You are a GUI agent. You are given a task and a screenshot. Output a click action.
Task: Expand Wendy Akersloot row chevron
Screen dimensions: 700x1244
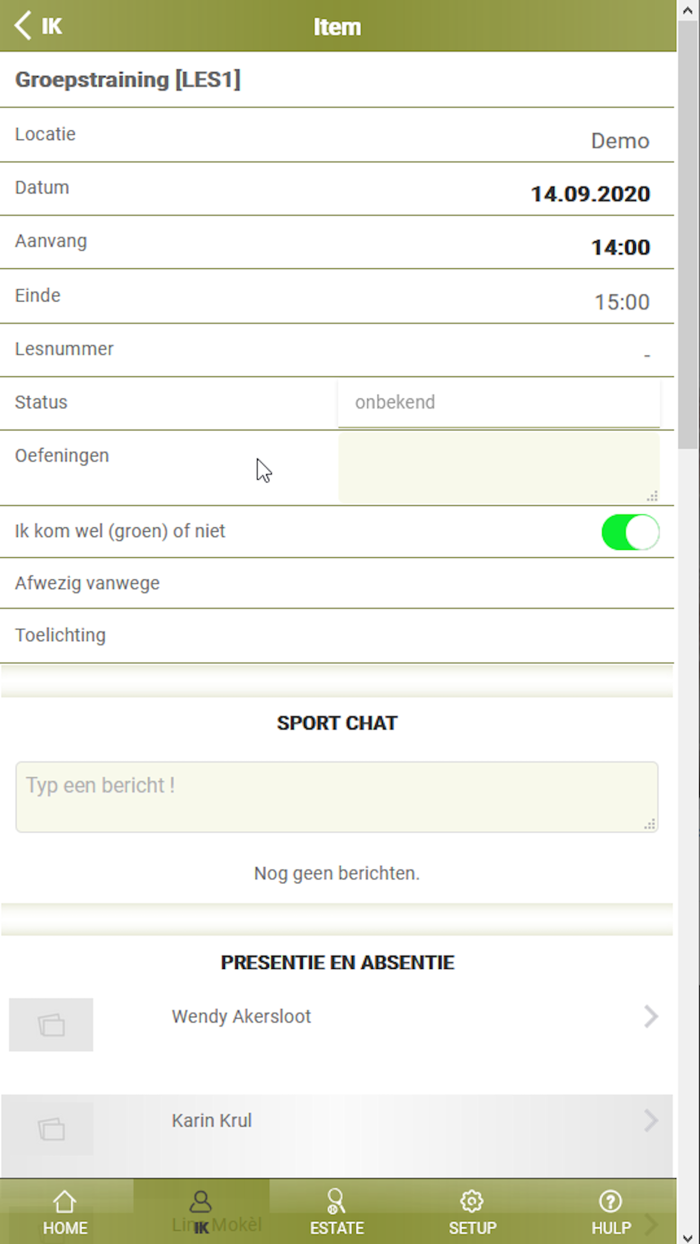click(651, 1017)
